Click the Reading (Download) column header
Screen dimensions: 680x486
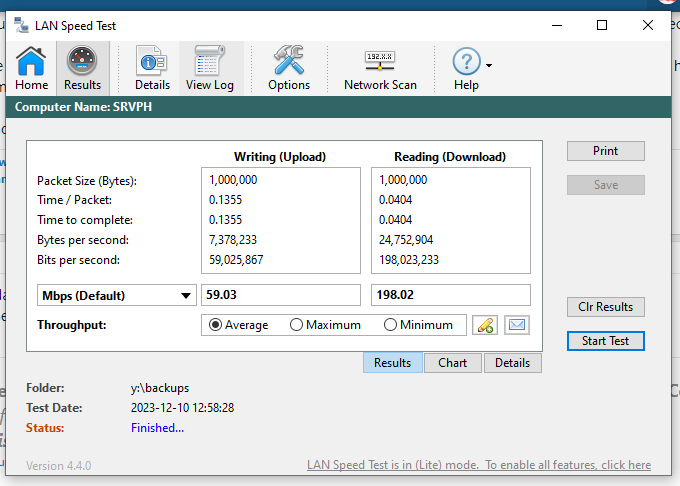point(450,157)
